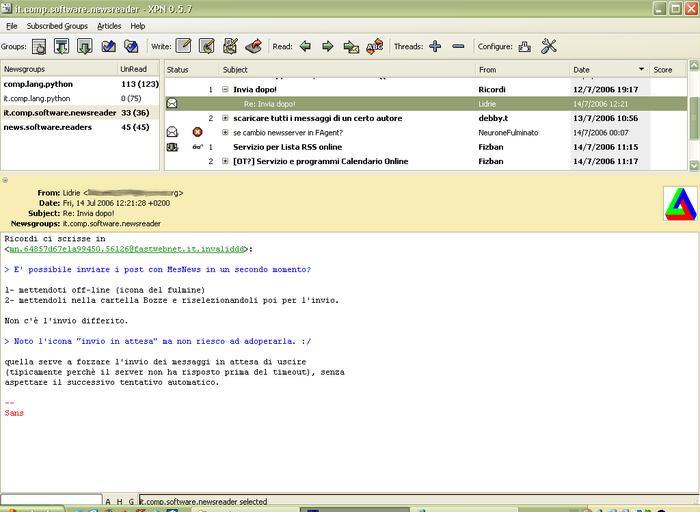Image resolution: width=700 pixels, height=512 pixels.
Task: Go to next article with right arrow
Action: pos(327,46)
